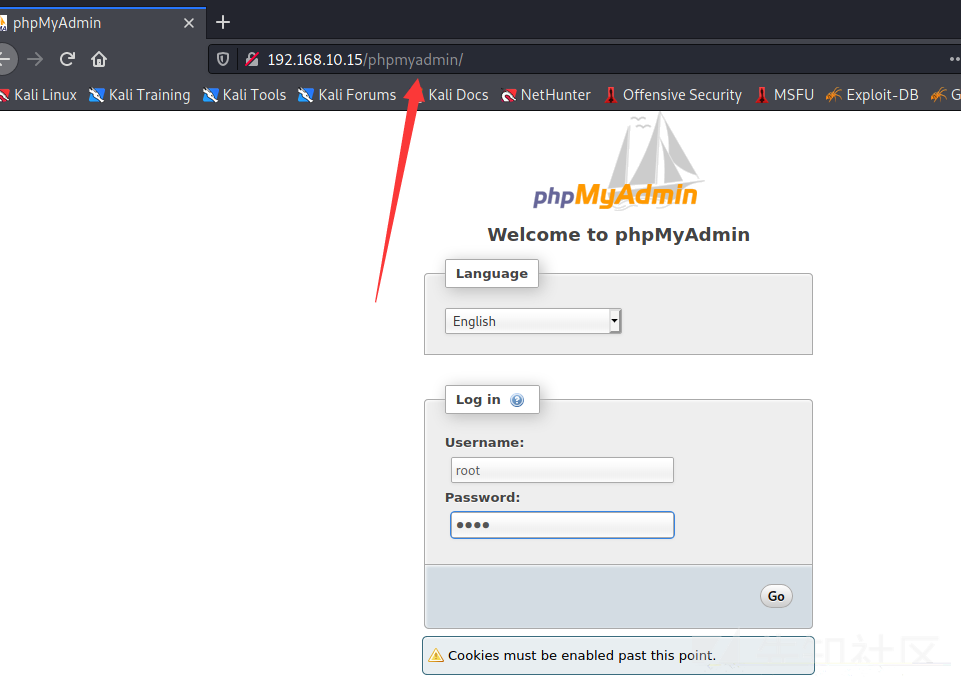Image resolution: width=961 pixels, height=690 pixels.
Task: Focus the Password input field
Action: coord(562,525)
